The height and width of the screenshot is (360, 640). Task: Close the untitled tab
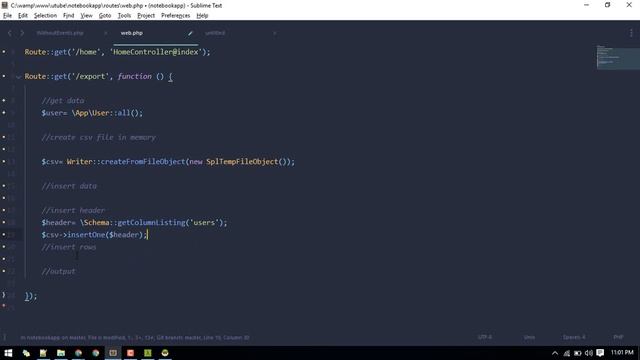pos(274,33)
